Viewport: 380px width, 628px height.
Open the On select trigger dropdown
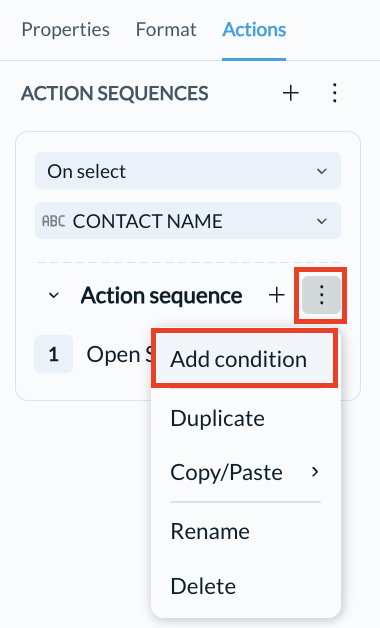pyautogui.click(x=188, y=171)
